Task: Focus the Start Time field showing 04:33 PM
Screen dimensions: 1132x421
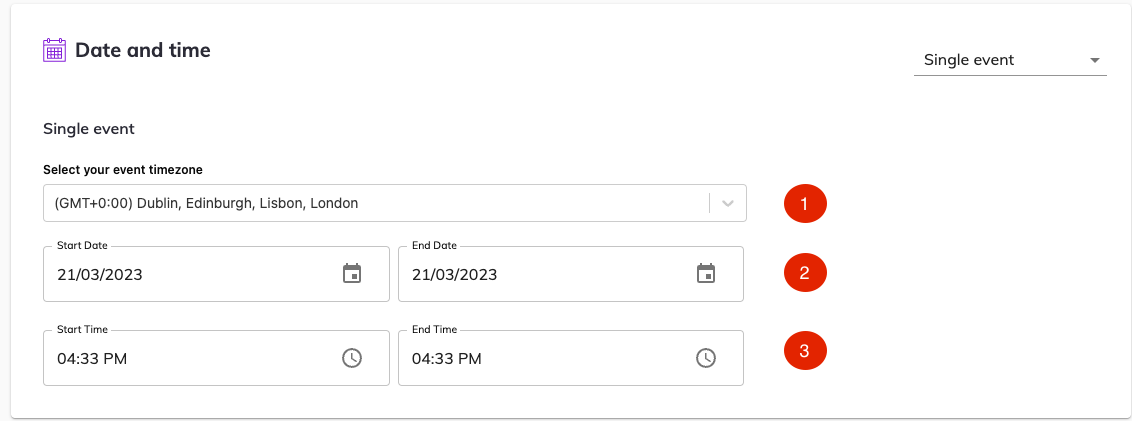Action: (217, 357)
